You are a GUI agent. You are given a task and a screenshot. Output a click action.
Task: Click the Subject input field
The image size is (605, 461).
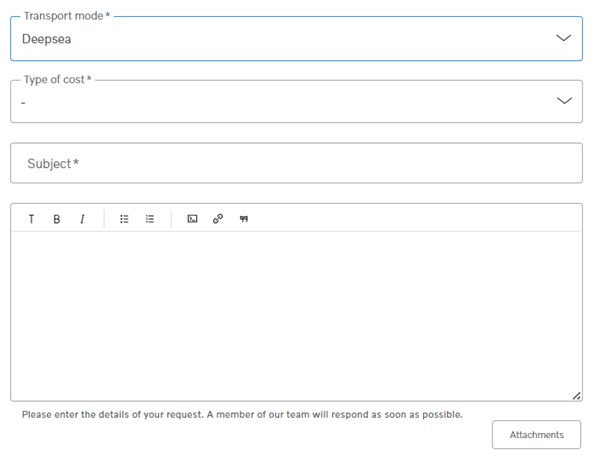(x=296, y=163)
